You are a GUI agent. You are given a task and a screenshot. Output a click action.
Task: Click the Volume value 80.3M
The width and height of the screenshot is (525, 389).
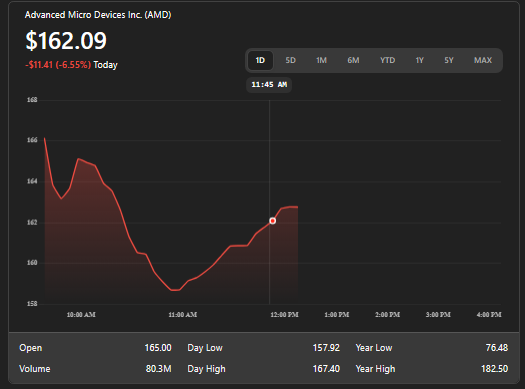(158, 369)
